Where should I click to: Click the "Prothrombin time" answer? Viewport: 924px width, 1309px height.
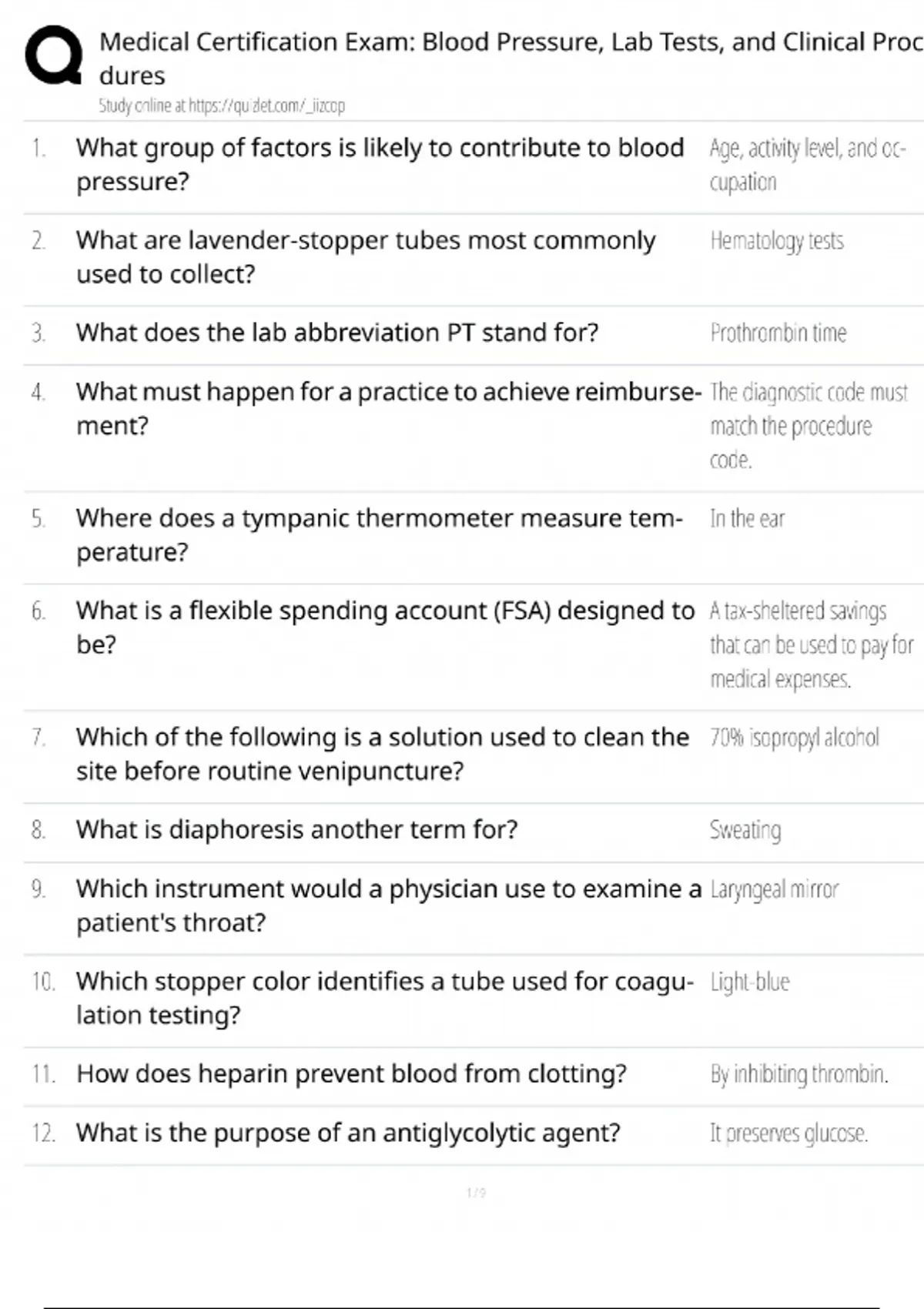click(778, 333)
